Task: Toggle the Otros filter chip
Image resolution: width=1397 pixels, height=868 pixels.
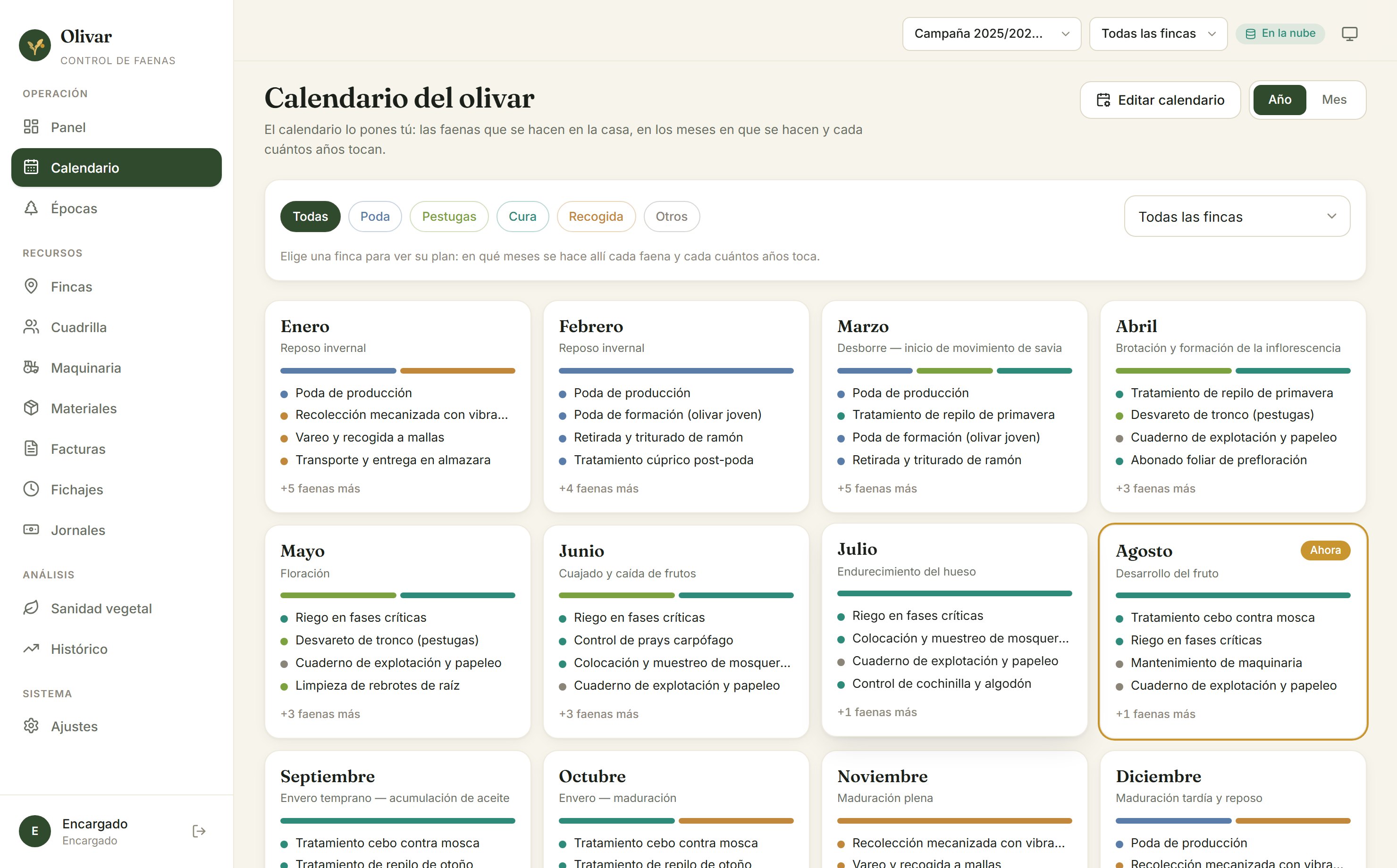Action: [671, 217]
